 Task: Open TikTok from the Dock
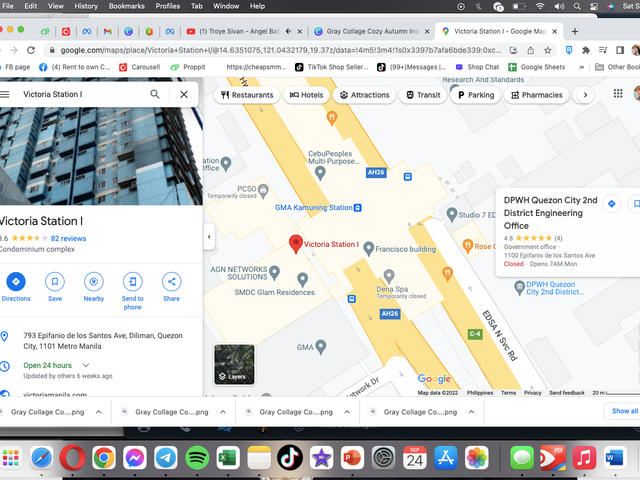[290, 458]
